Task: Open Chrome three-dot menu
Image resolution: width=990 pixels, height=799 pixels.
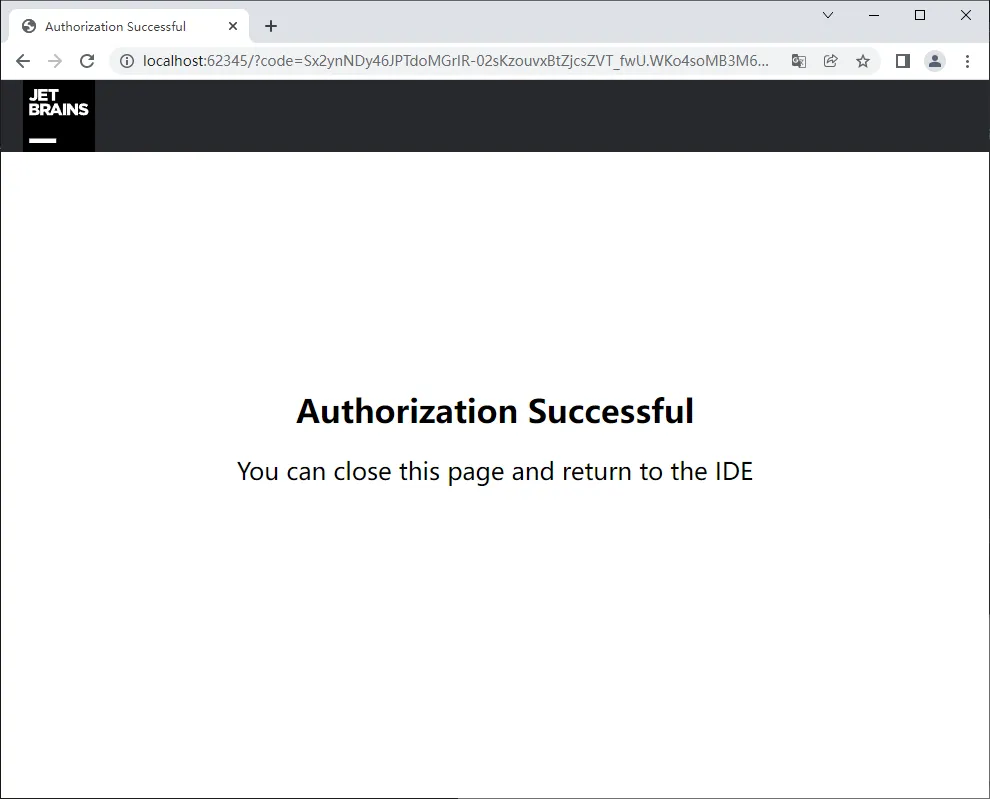Action: (967, 61)
